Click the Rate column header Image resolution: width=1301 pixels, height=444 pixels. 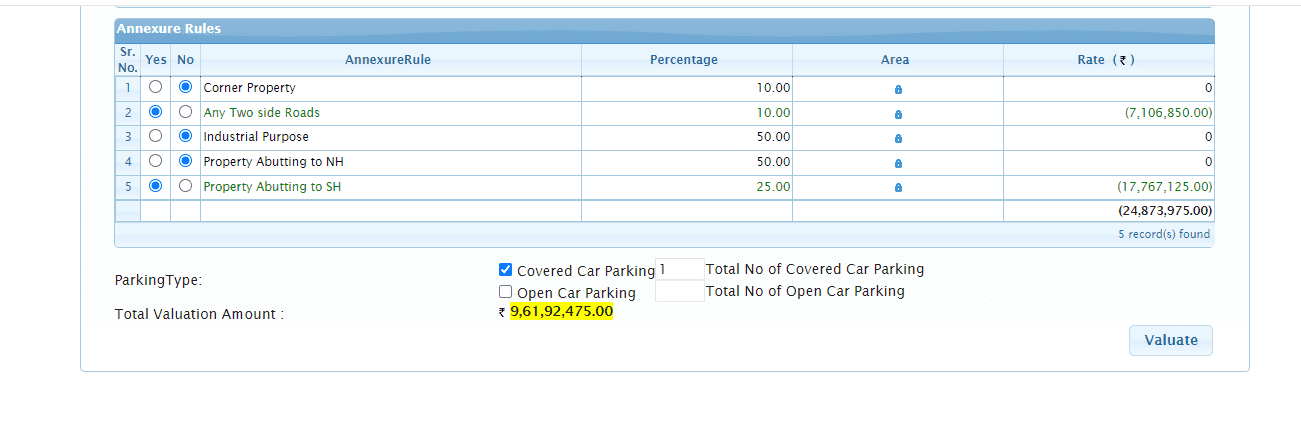(x=1105, y=60)
